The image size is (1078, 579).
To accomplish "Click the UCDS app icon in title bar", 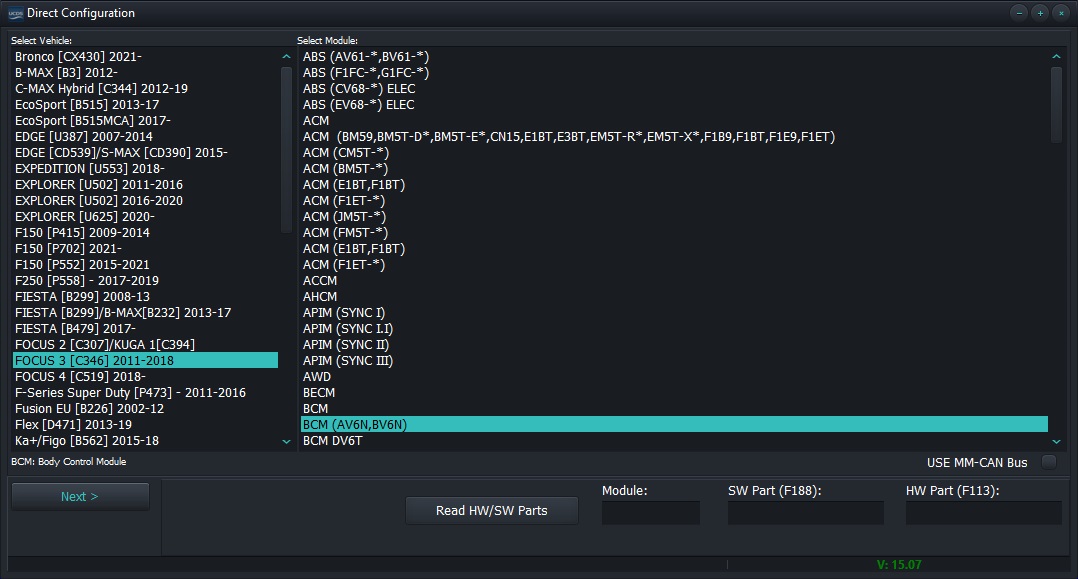I will (x=15, y=13).
